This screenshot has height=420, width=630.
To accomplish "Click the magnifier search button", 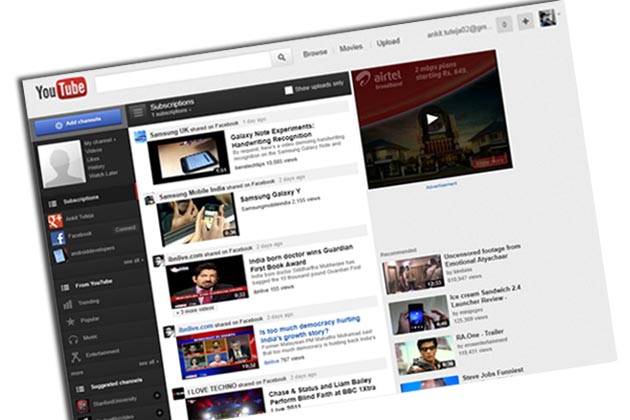I will point(282,57).
